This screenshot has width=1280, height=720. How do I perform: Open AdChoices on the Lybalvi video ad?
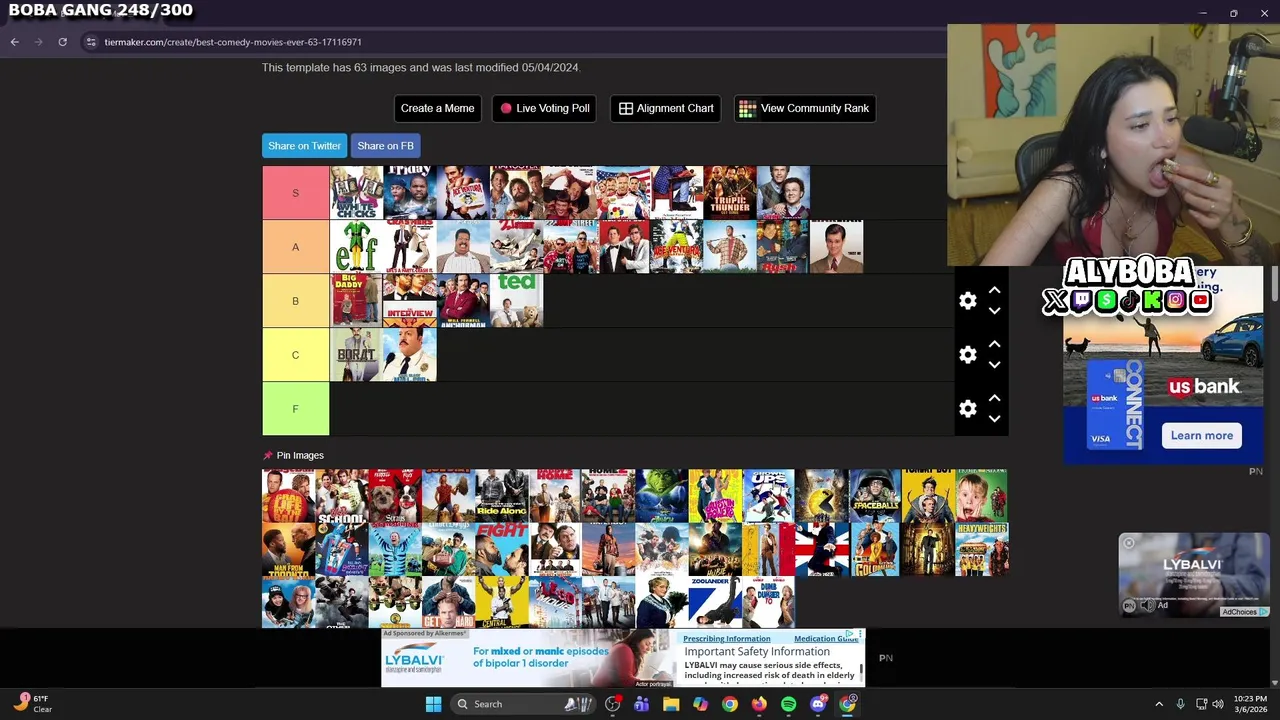[x=1243, y=612]
